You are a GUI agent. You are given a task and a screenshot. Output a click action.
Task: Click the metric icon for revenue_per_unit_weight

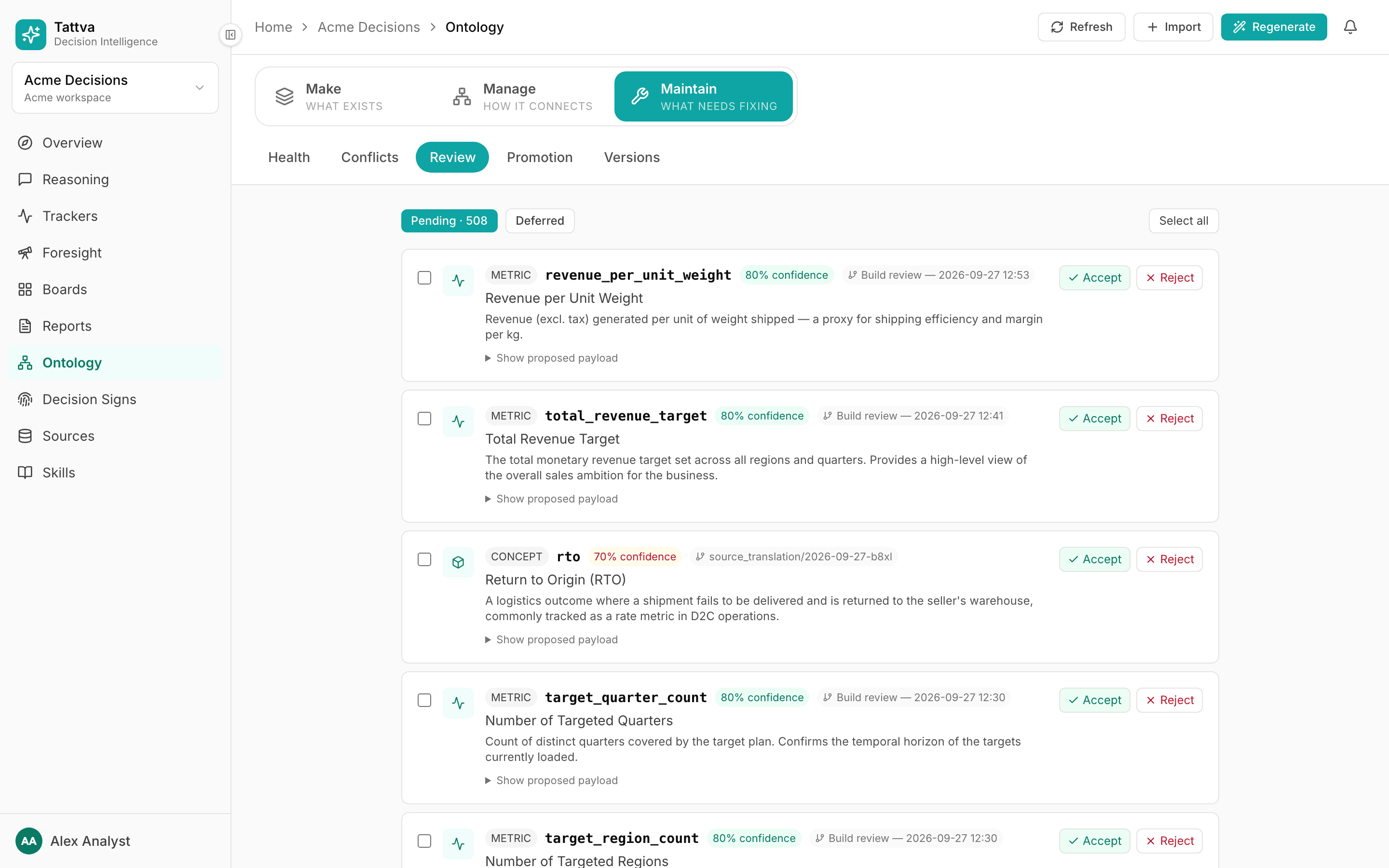[x=458, y=280]
